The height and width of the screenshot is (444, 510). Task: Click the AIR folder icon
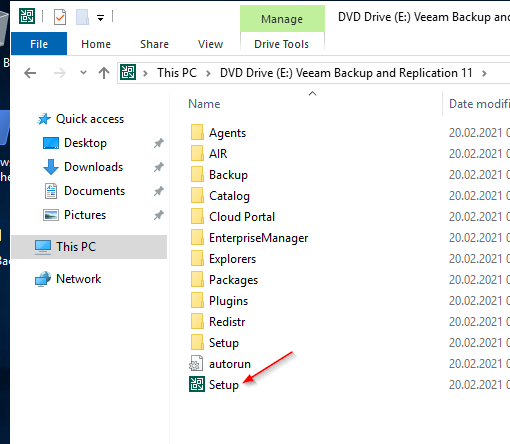[x=197, y=154]
